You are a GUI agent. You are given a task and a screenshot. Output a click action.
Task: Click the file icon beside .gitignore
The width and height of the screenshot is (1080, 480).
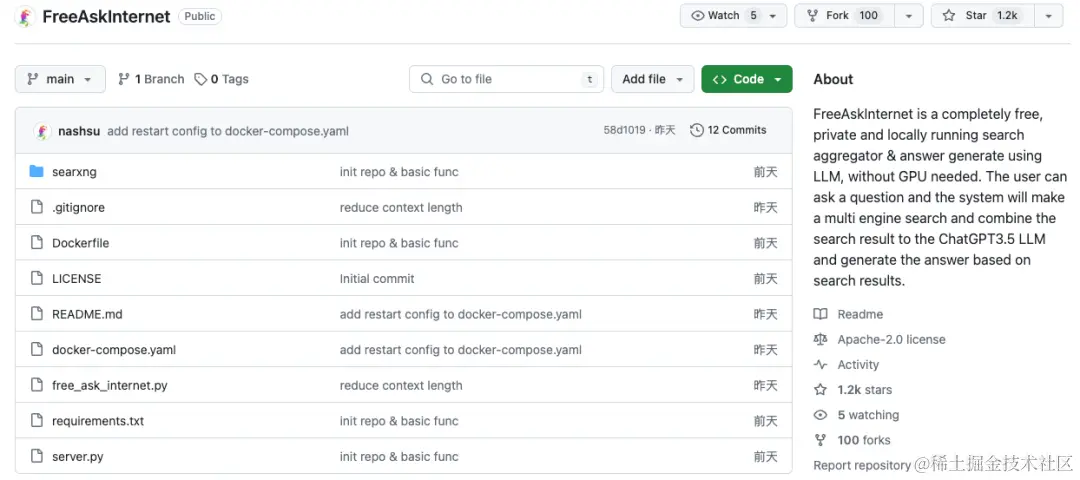point(37,207)
